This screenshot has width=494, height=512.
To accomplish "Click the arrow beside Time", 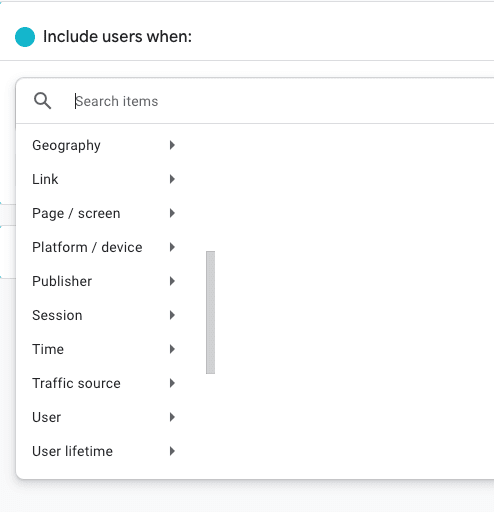I will 172,349.
